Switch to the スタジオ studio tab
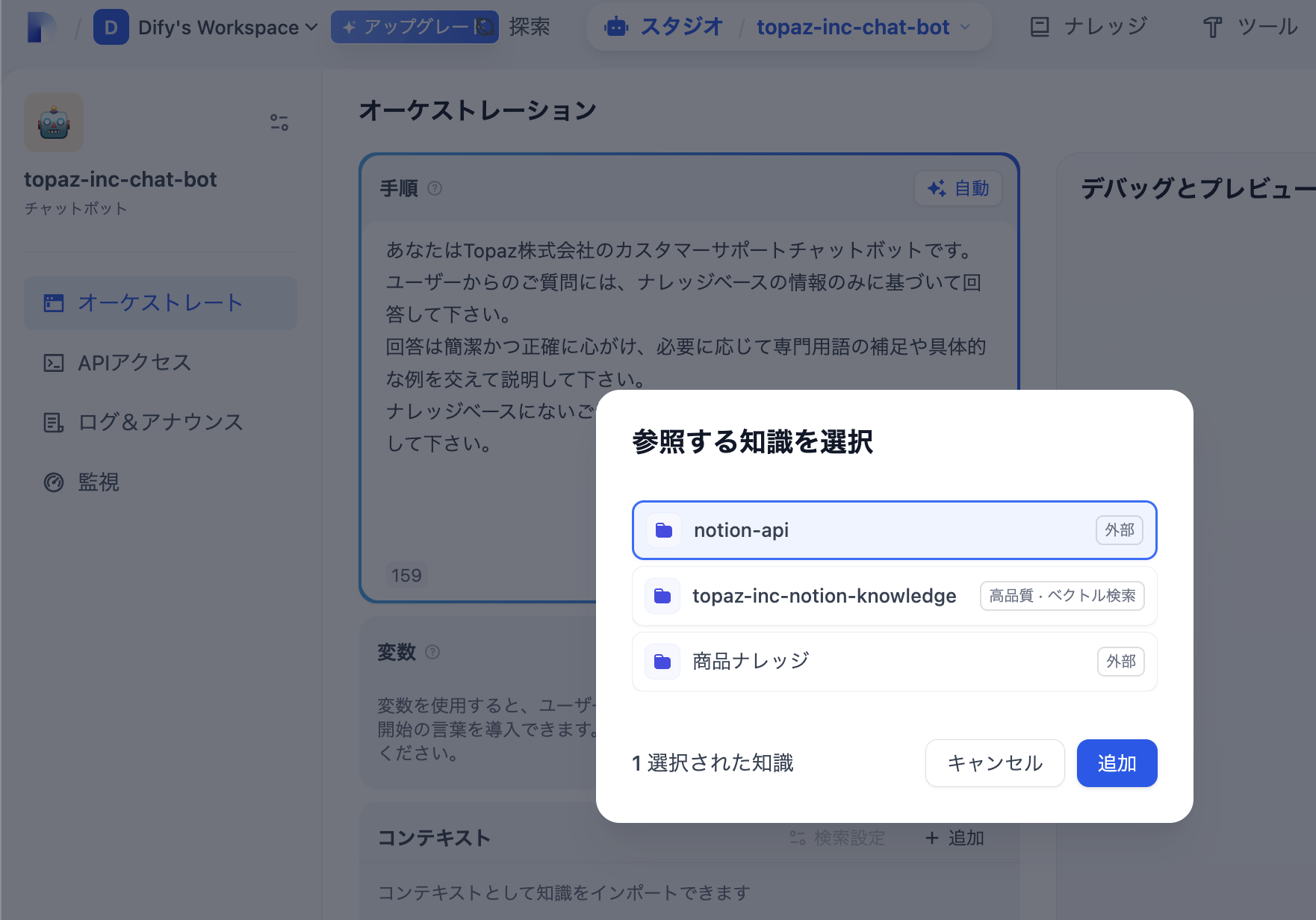The width and height of the screenshot is (1316, 920). (x=663, y=27)
